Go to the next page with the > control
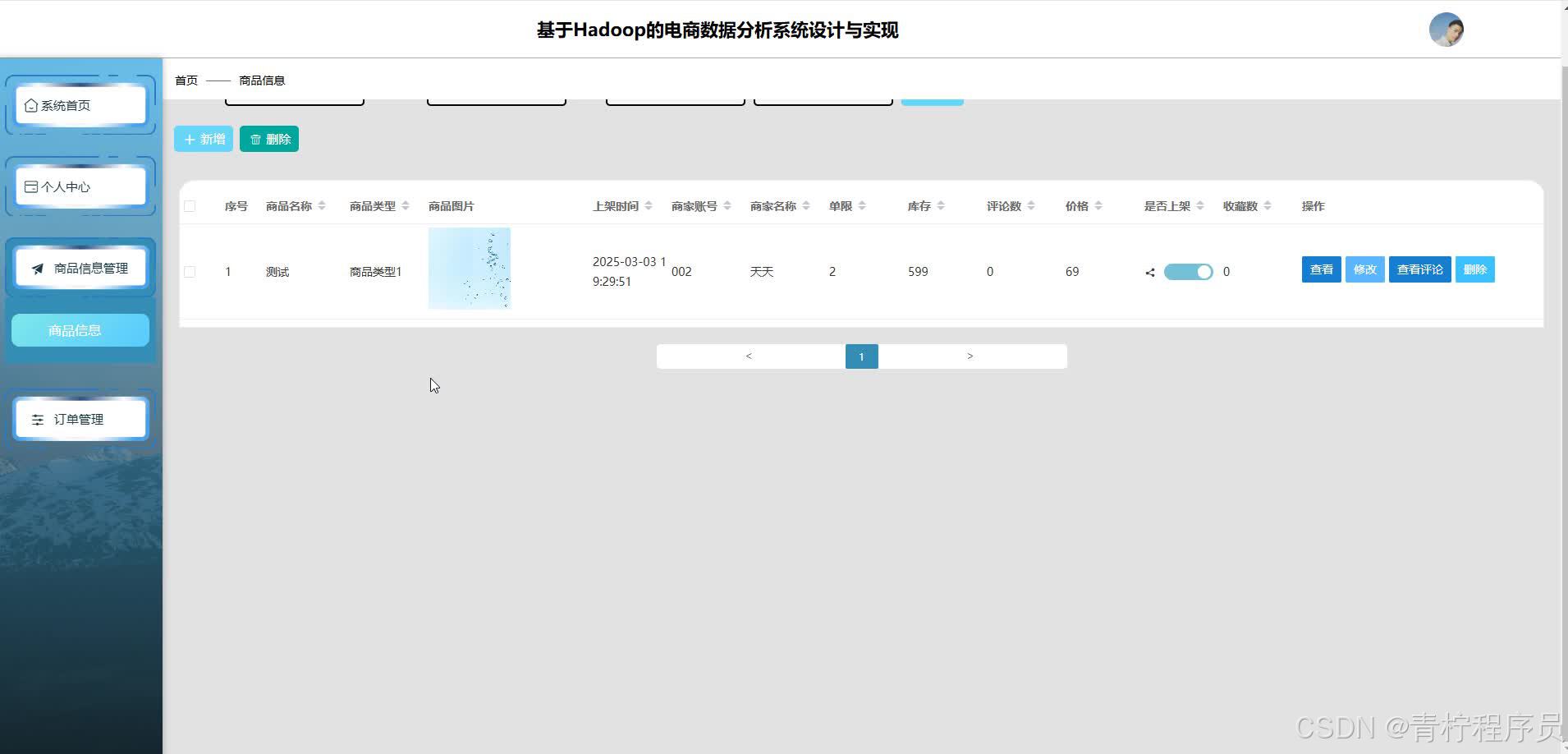Viewport: 1568px width, 754px height. coord(970,356)
